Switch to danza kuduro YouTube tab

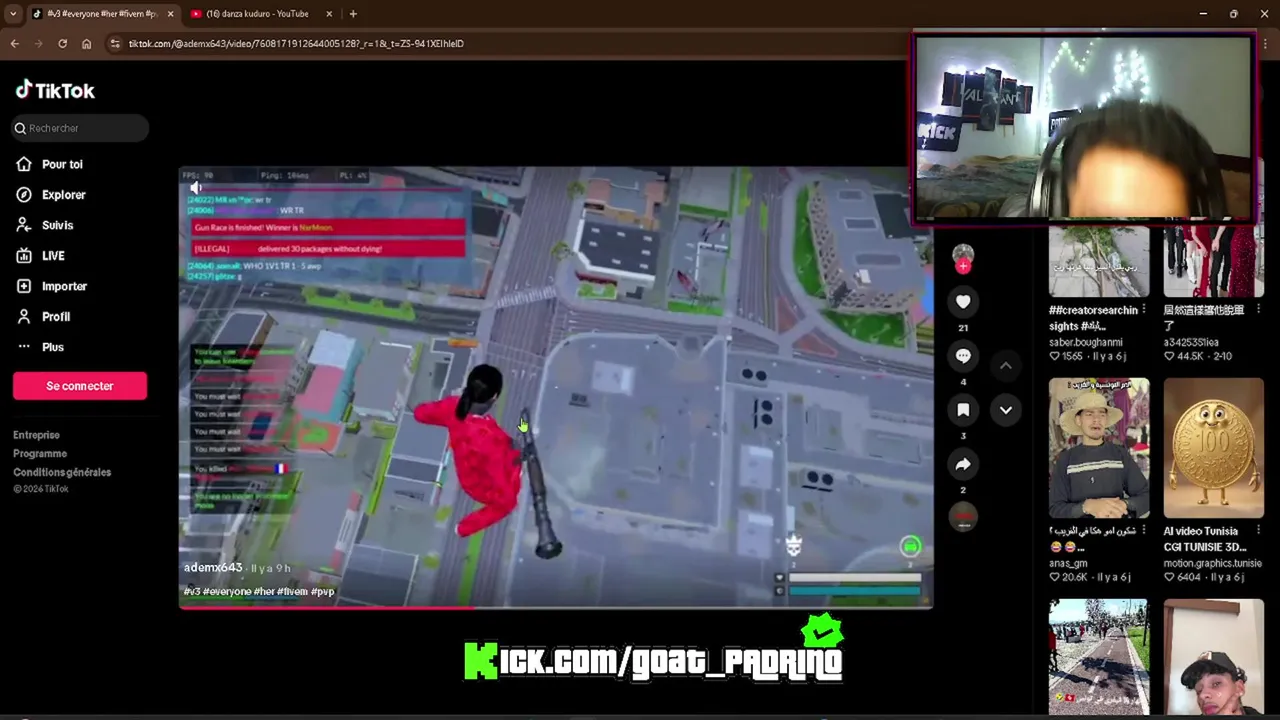click(x=257, y=14)
